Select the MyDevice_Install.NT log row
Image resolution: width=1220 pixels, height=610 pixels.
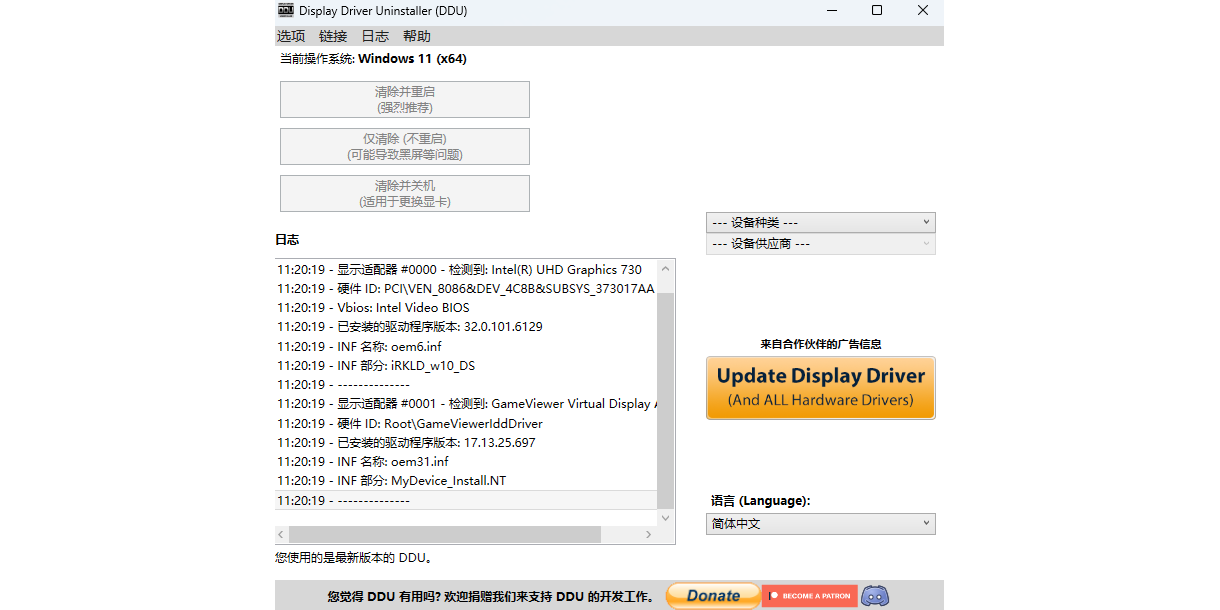point(466,480)
